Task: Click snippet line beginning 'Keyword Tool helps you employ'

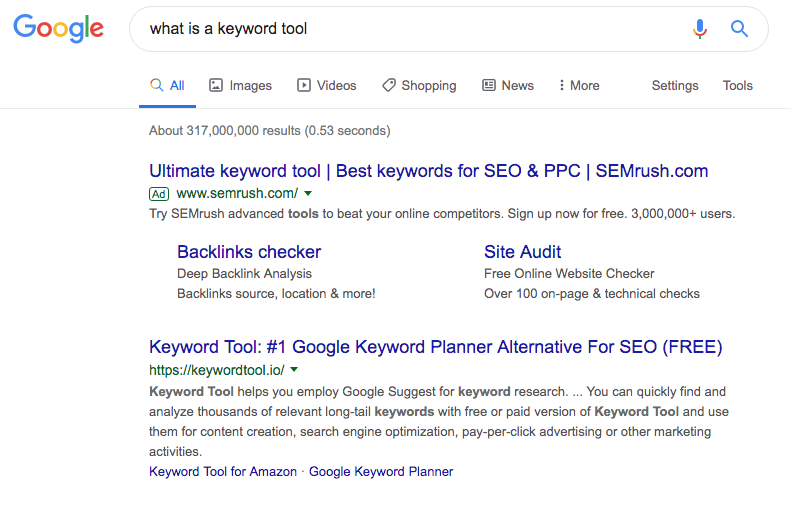Action: [x=437, y=391]
